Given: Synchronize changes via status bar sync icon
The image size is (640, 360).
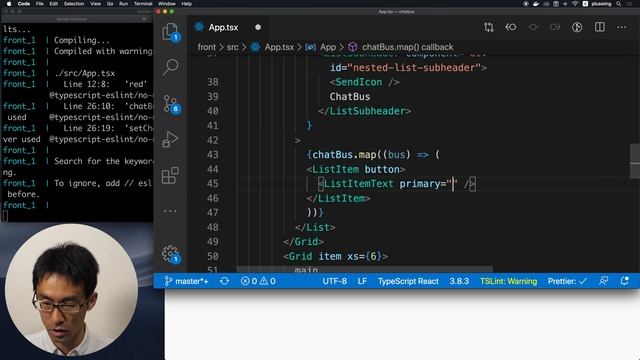Looking at the screenshot, I should (224, 281).
